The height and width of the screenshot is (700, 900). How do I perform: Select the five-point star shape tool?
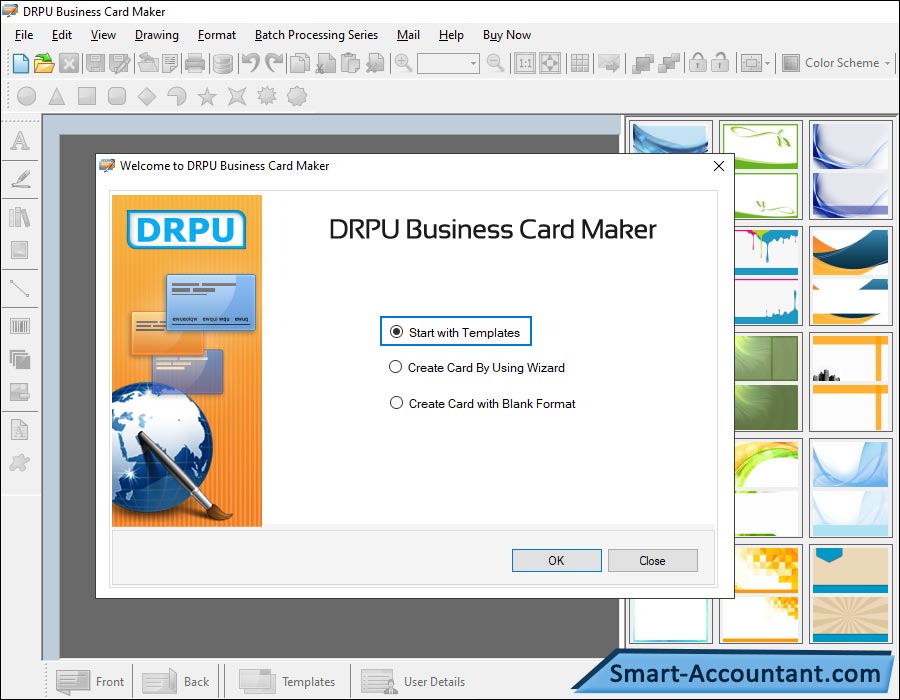[207, 96]
